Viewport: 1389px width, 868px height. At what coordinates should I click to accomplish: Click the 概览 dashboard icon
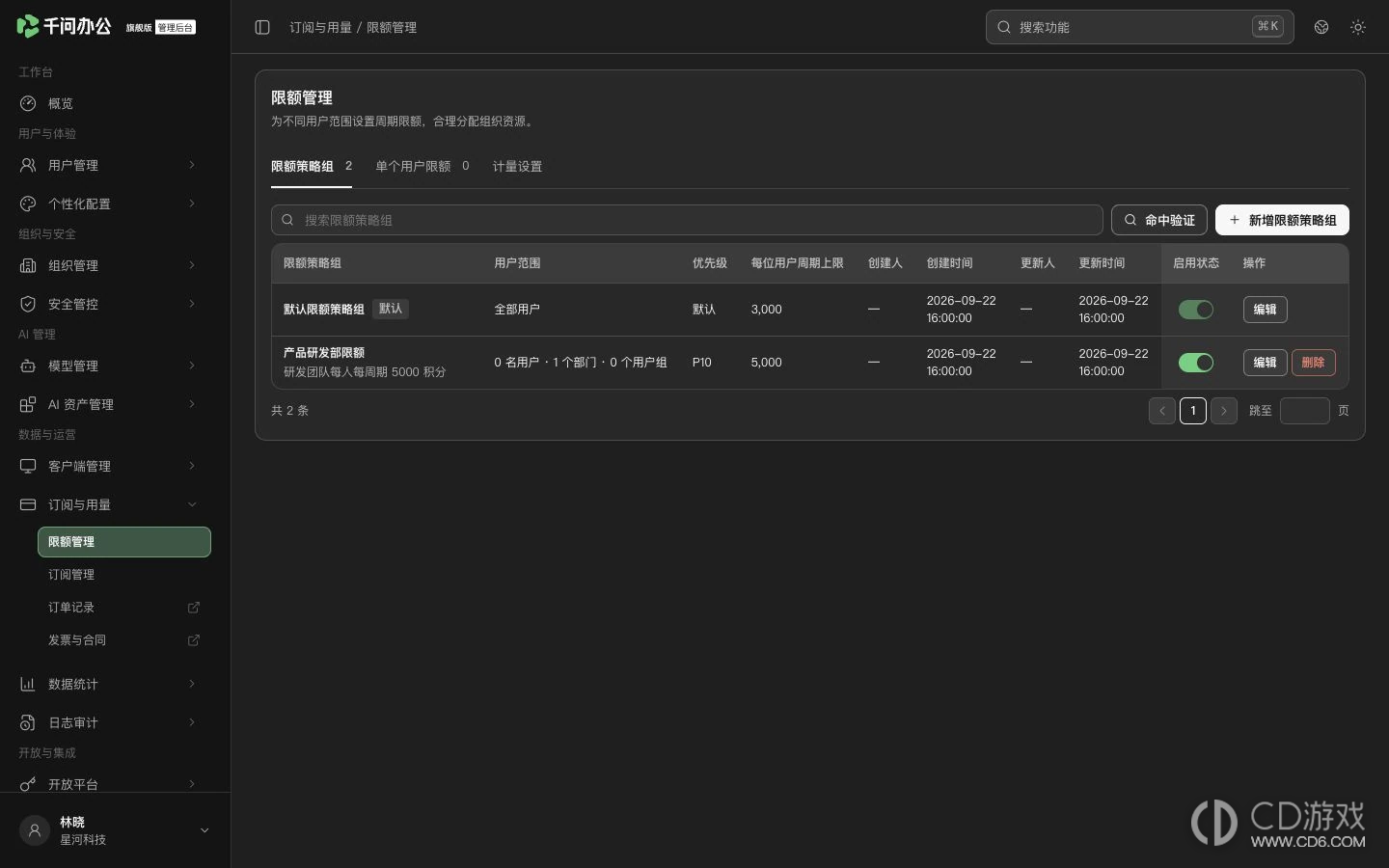[x=28, y=103]
